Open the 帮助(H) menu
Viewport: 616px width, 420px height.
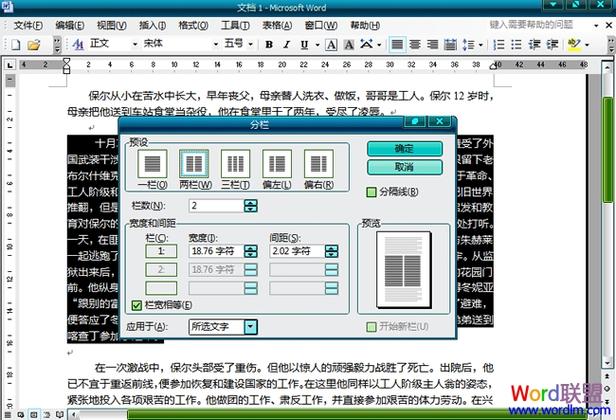(365, 26)
